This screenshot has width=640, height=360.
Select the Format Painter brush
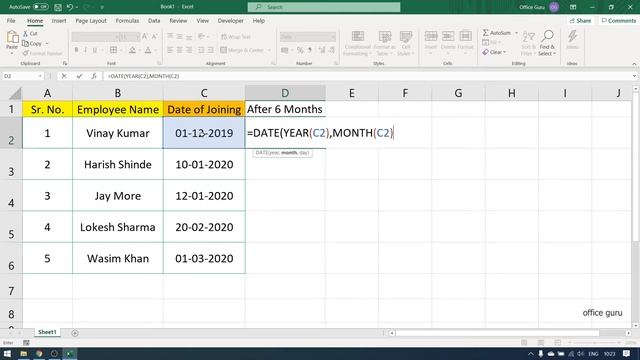25,53
